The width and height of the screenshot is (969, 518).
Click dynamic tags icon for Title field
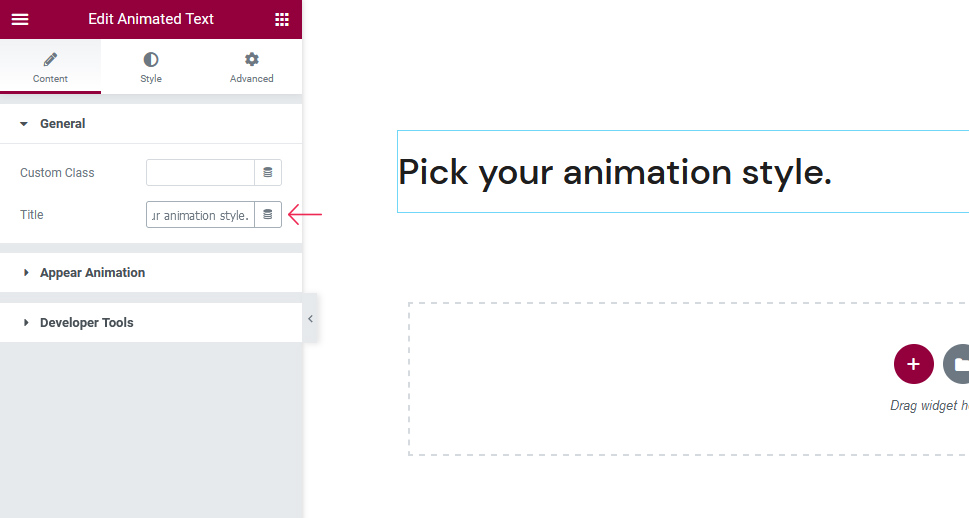pyautogui.click(x=268, y=215)
